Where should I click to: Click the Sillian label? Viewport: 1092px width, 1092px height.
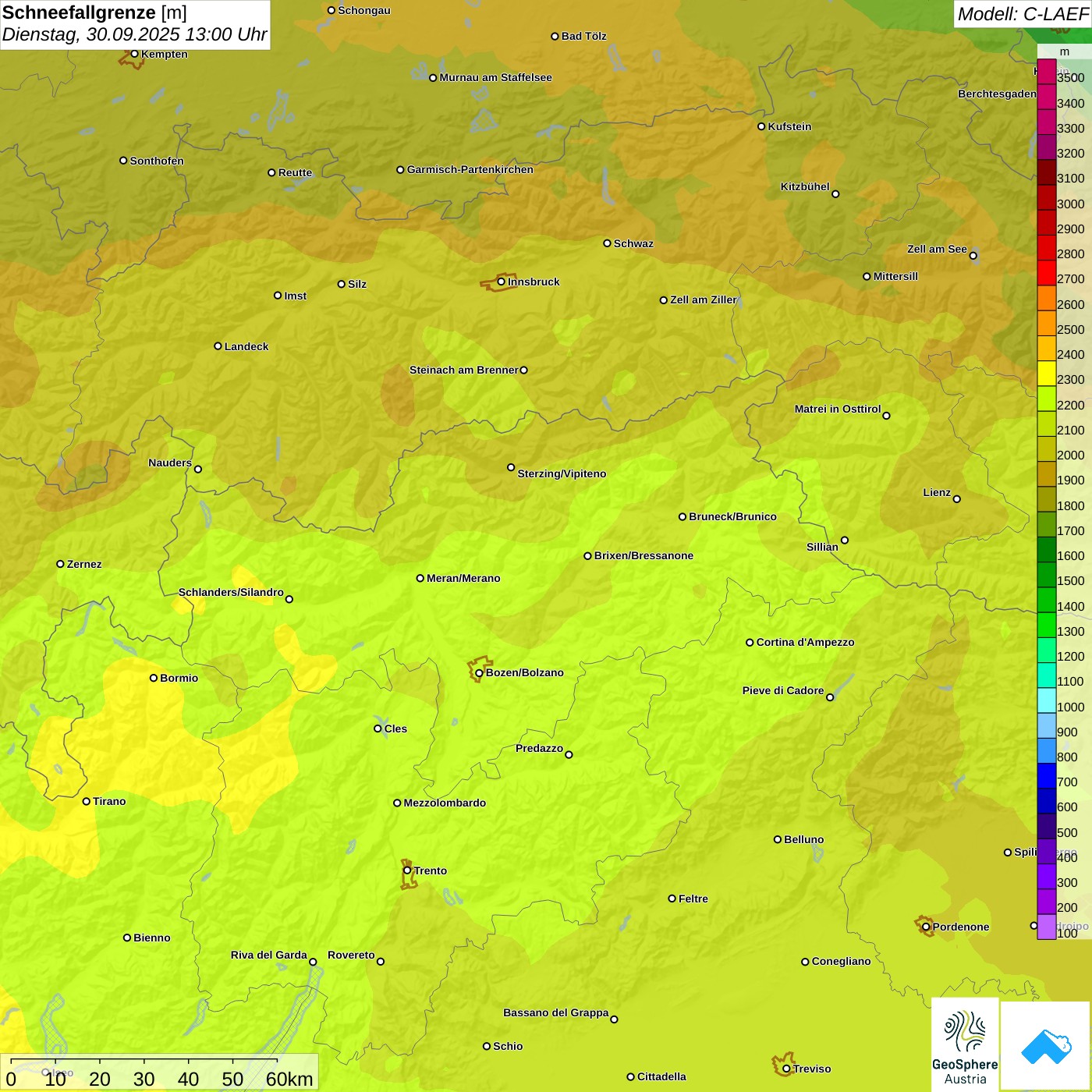(x=822, y=547)
